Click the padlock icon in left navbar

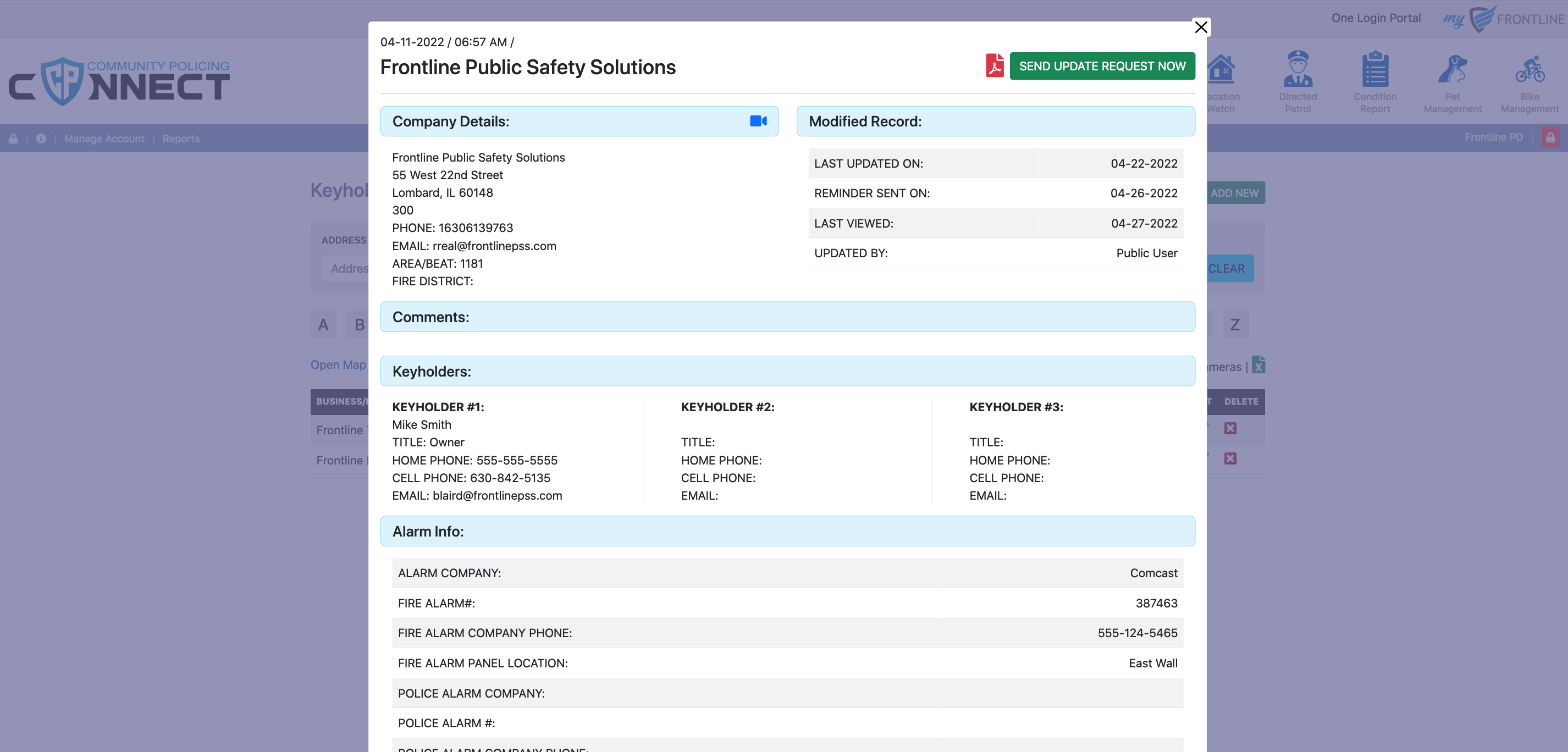[x=13, y=139]
